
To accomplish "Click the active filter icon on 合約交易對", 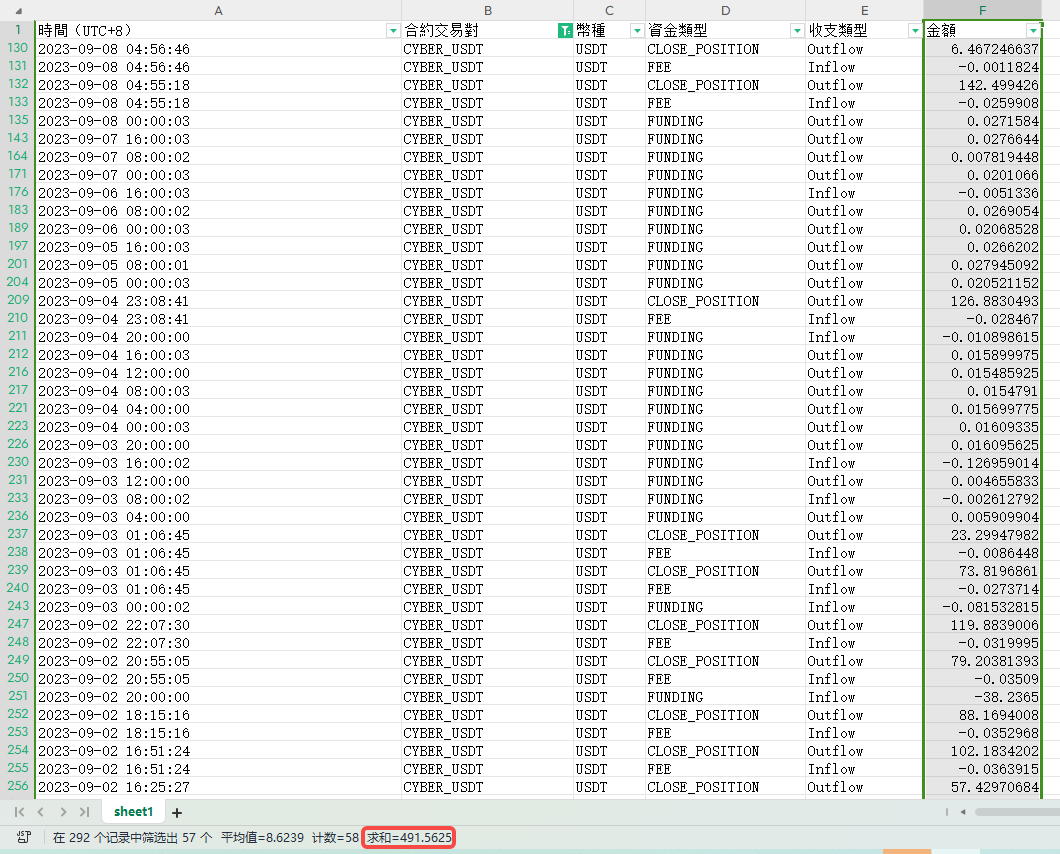I will tap(565, 31).
